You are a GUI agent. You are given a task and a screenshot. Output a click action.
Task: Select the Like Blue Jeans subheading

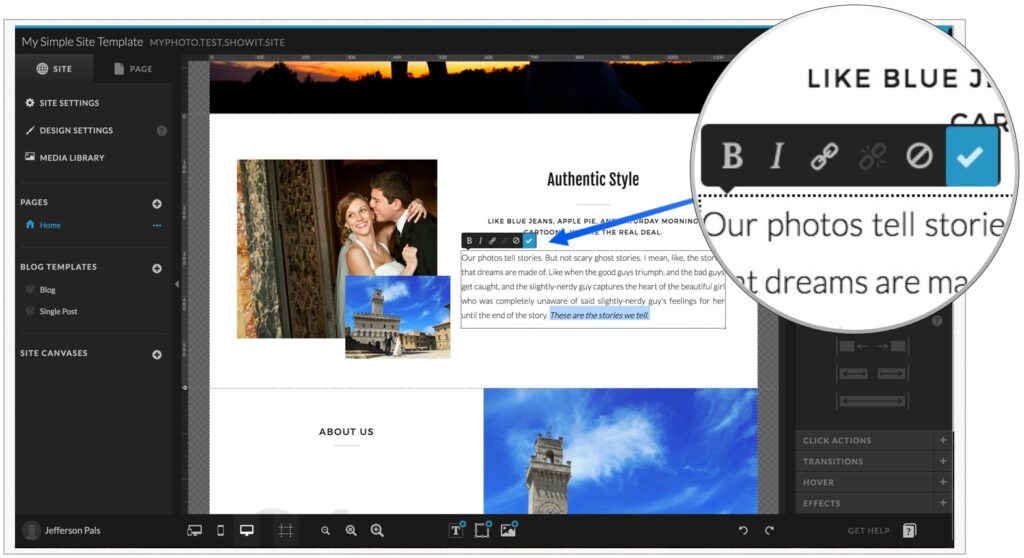pyautogui.click(x=593, y=226)
